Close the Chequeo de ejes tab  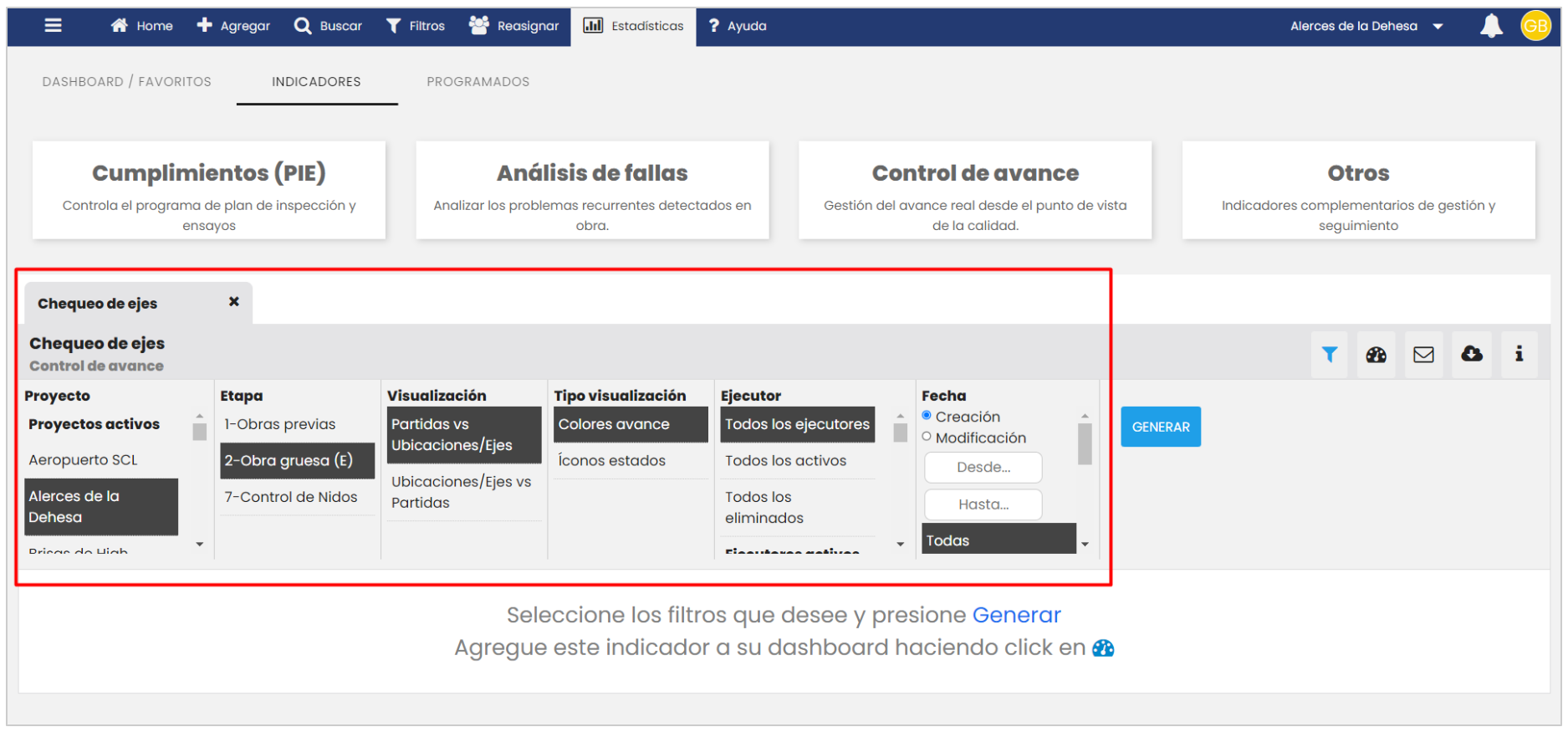[x=234, y=302]
